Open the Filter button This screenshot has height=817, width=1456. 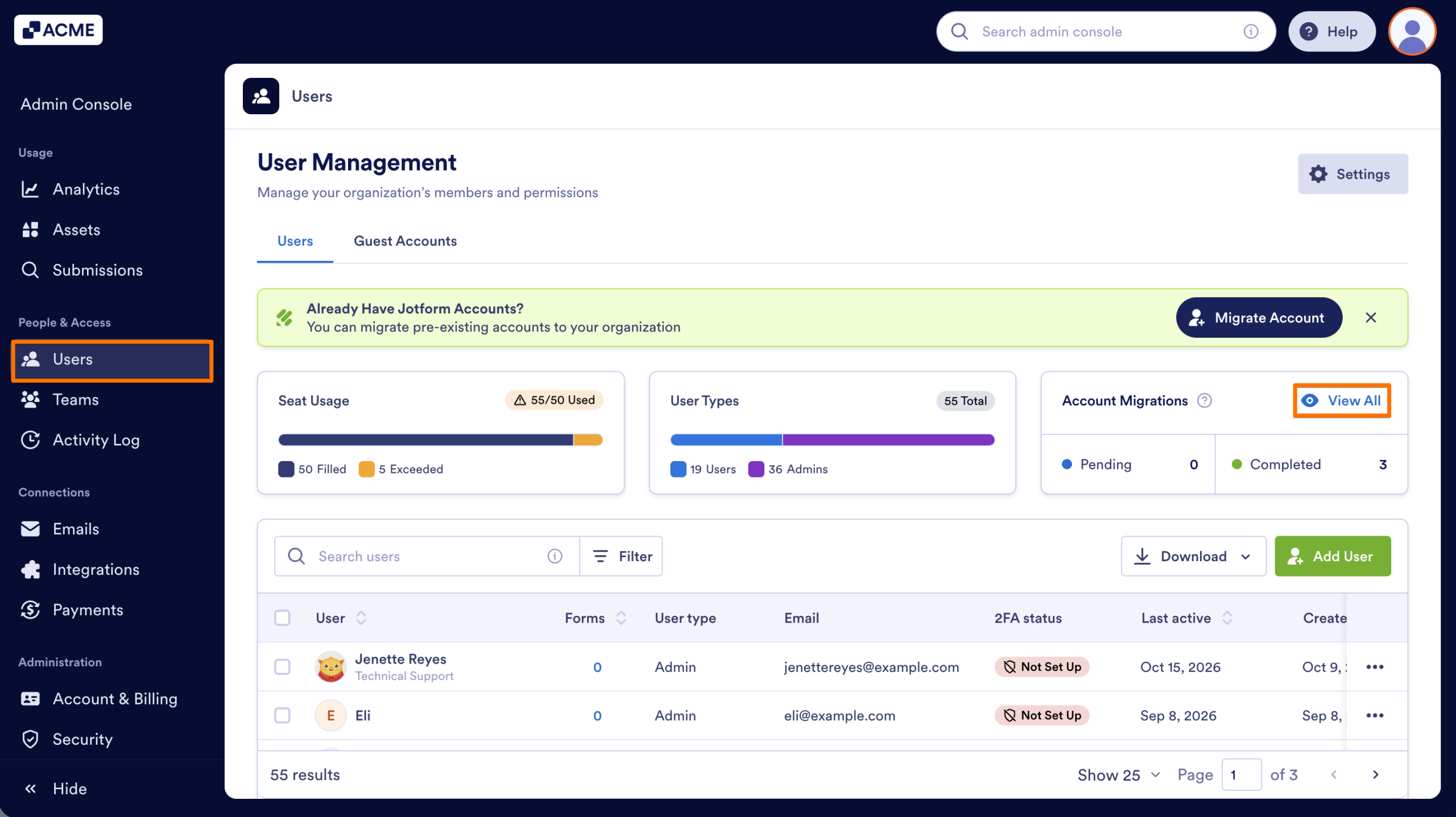pos(621,556)
